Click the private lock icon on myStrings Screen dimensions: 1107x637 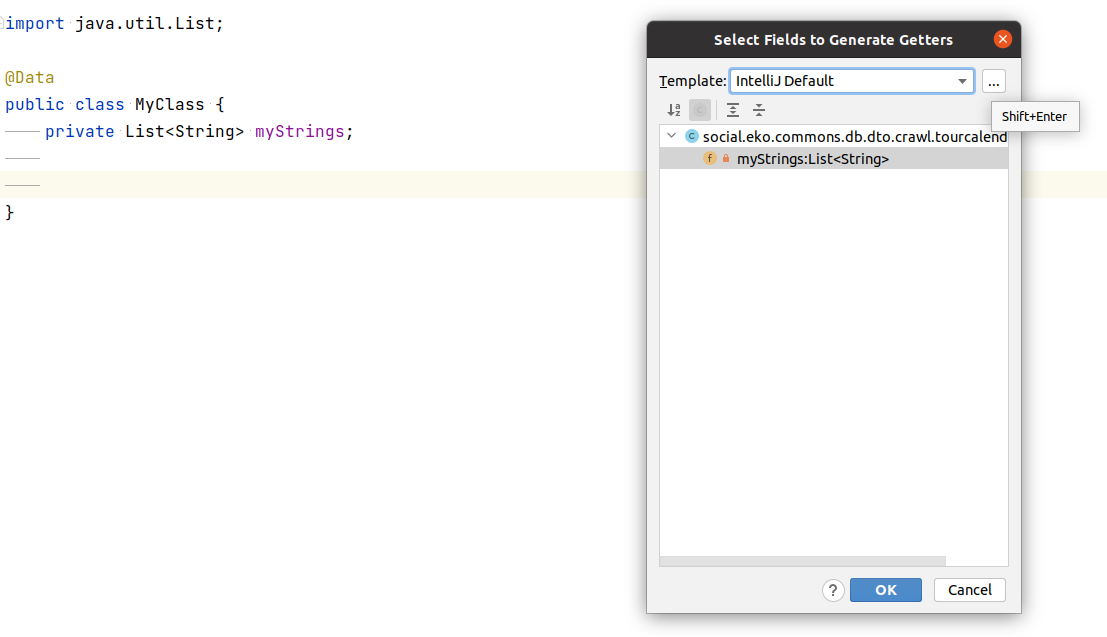click(x=726, y=158)
